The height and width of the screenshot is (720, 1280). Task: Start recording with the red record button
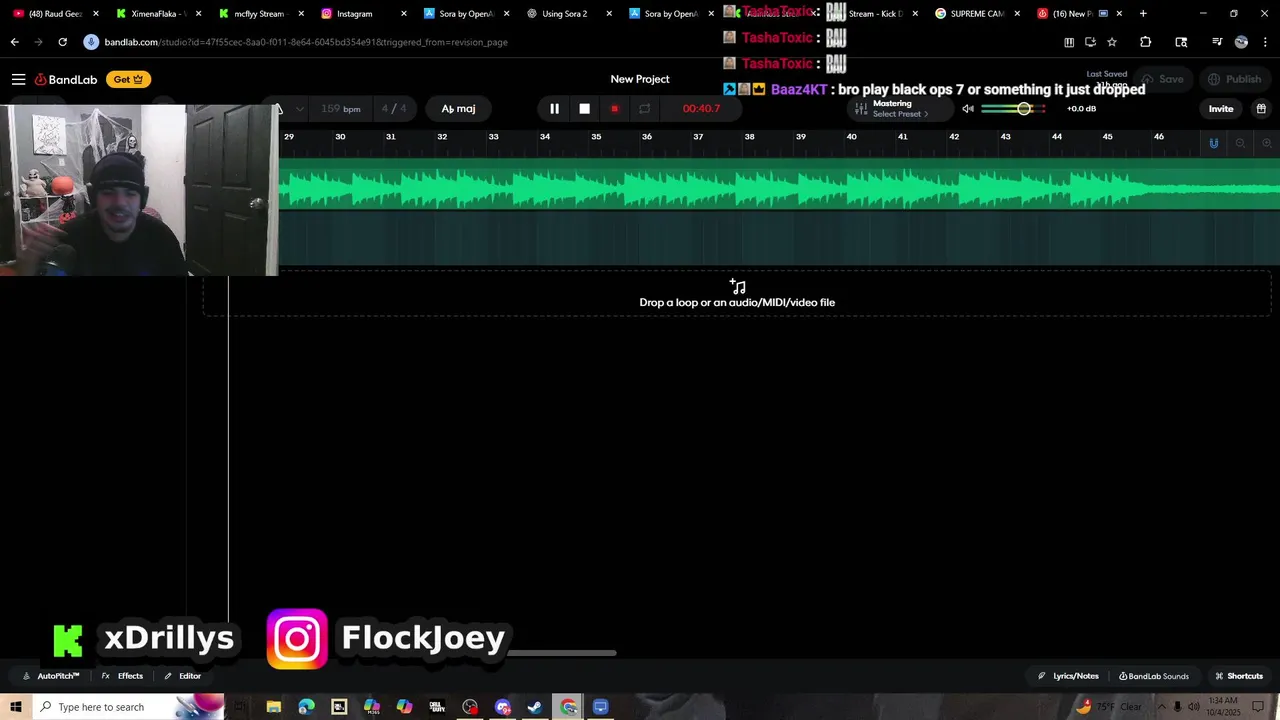point(614,109)
